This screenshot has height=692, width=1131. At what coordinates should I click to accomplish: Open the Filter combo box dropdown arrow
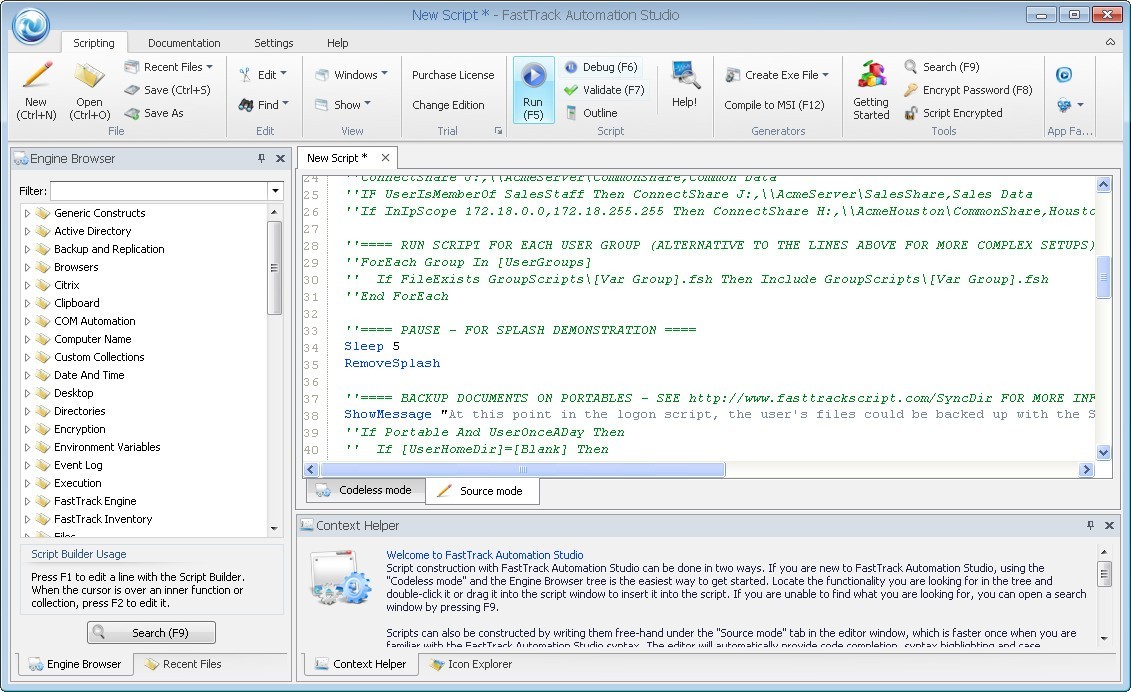(276, 191)
